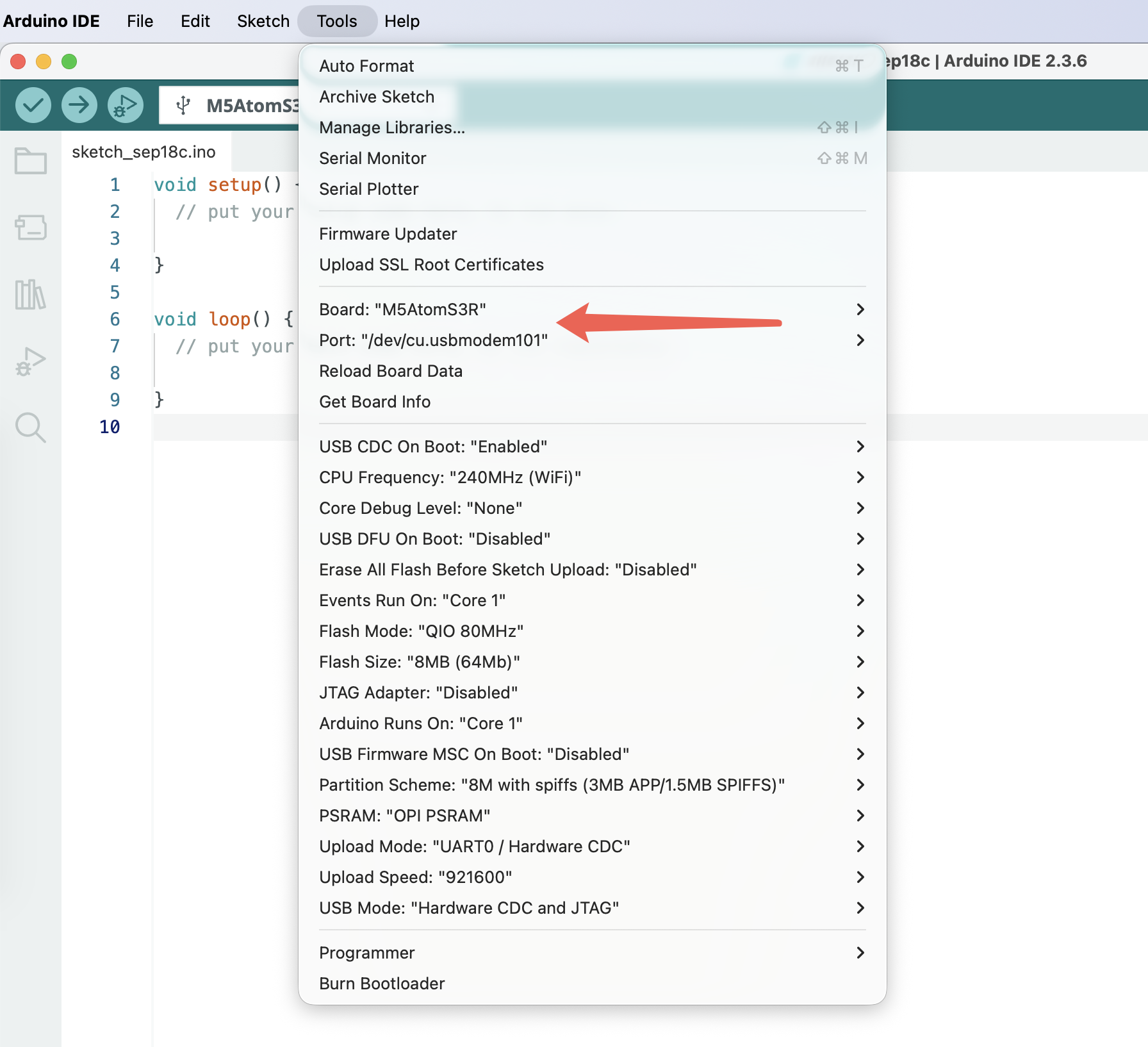Select Upload SSL Root Certificates

[x=593, y=265]
